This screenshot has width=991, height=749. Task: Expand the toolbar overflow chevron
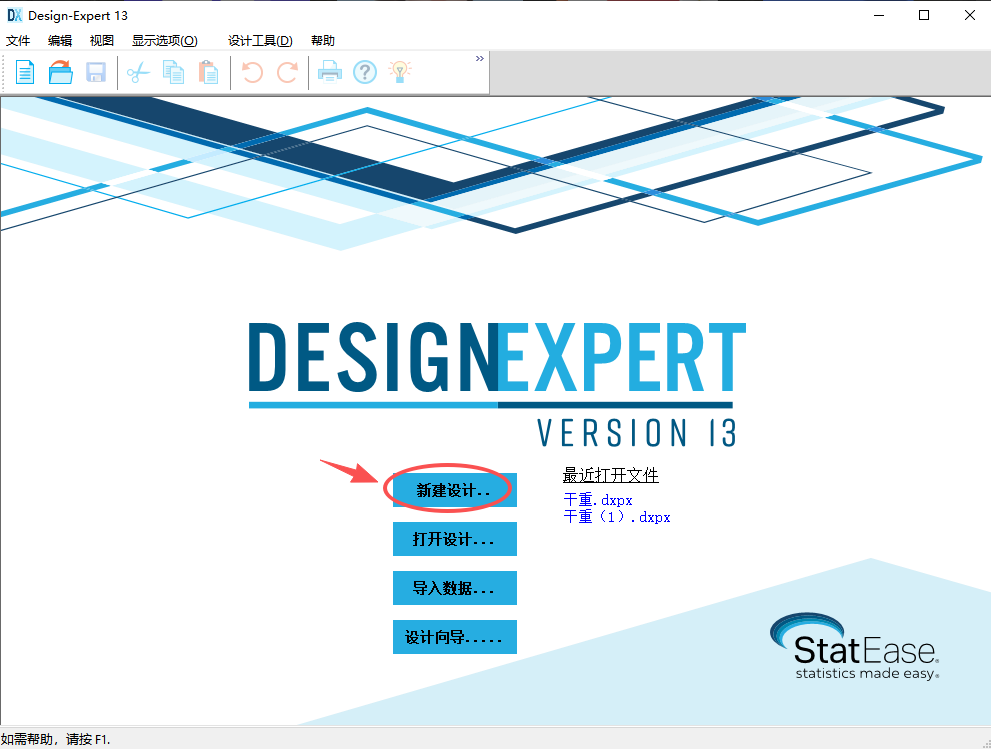(x=479, y=58)
